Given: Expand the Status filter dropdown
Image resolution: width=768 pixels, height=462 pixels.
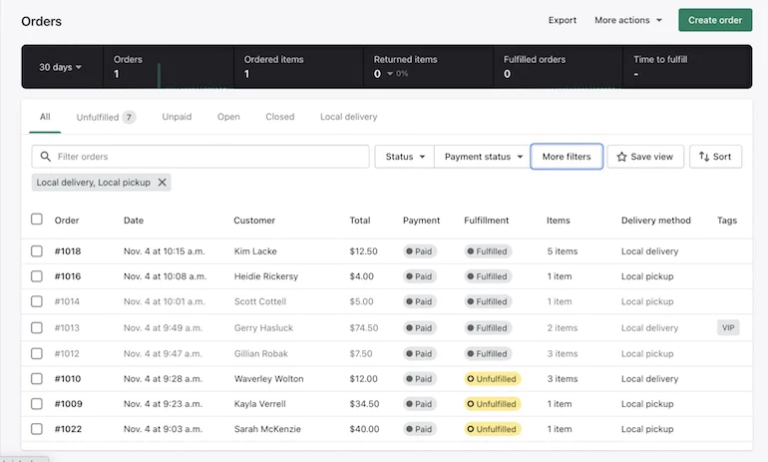Looking at the screenshot, I should (x=405, y=157).
